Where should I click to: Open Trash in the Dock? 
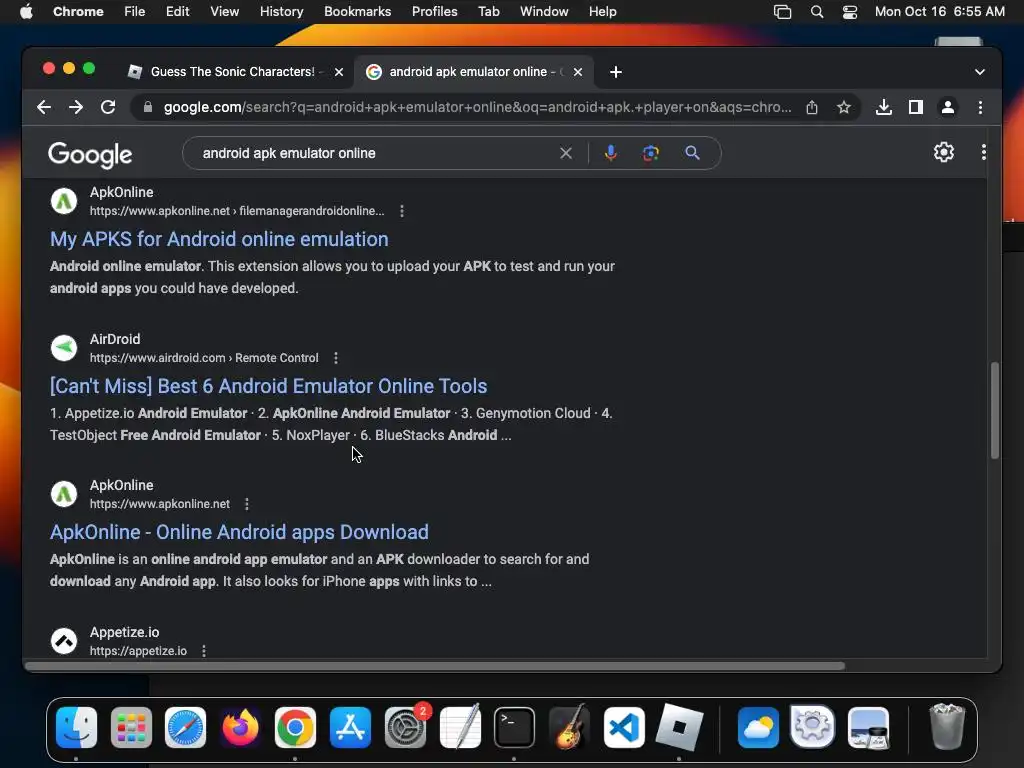coord(946,726)
